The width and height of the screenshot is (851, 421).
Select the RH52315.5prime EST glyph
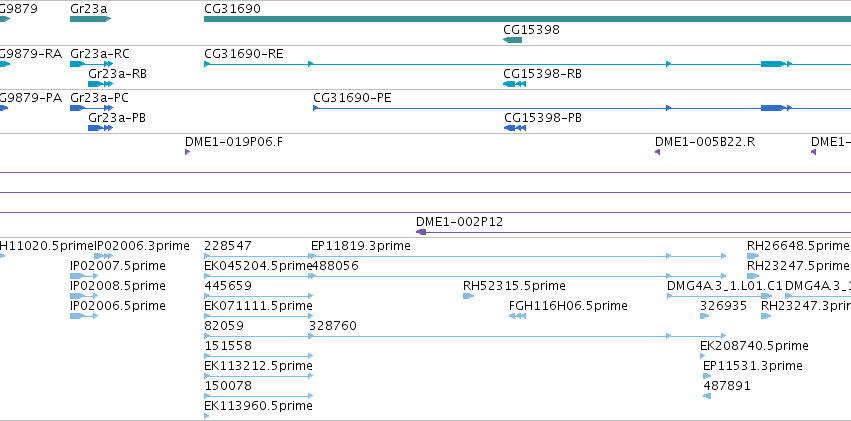pyautogui.click(x=468, y=296)
